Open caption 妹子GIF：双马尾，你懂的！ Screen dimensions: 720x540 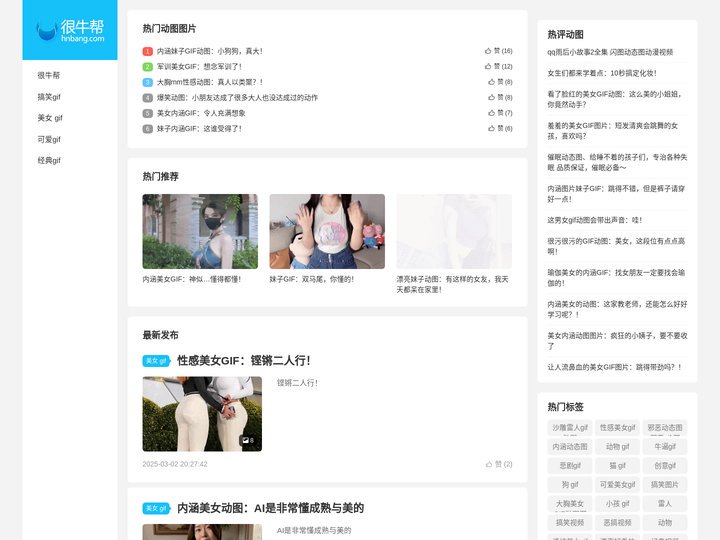(x=312, y=279)
